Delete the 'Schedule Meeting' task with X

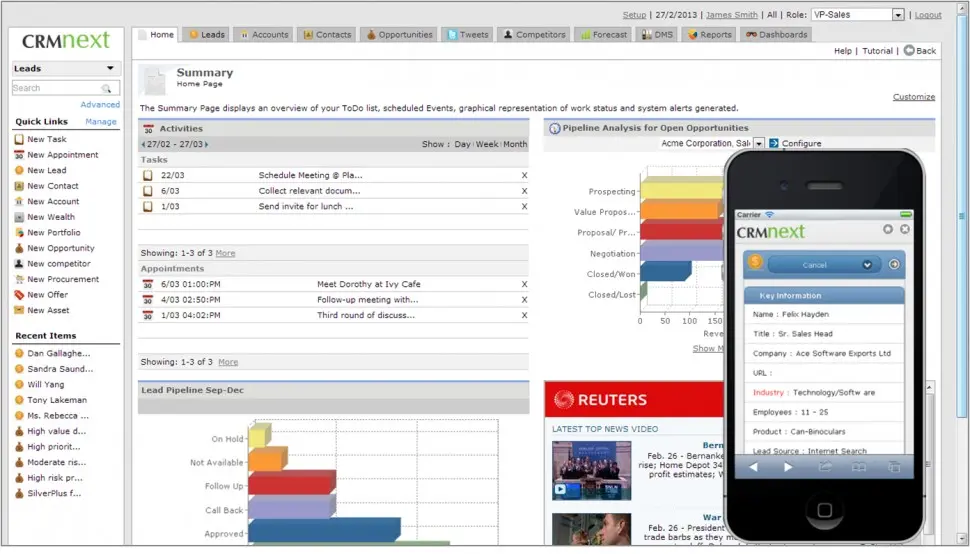(524, 175)
